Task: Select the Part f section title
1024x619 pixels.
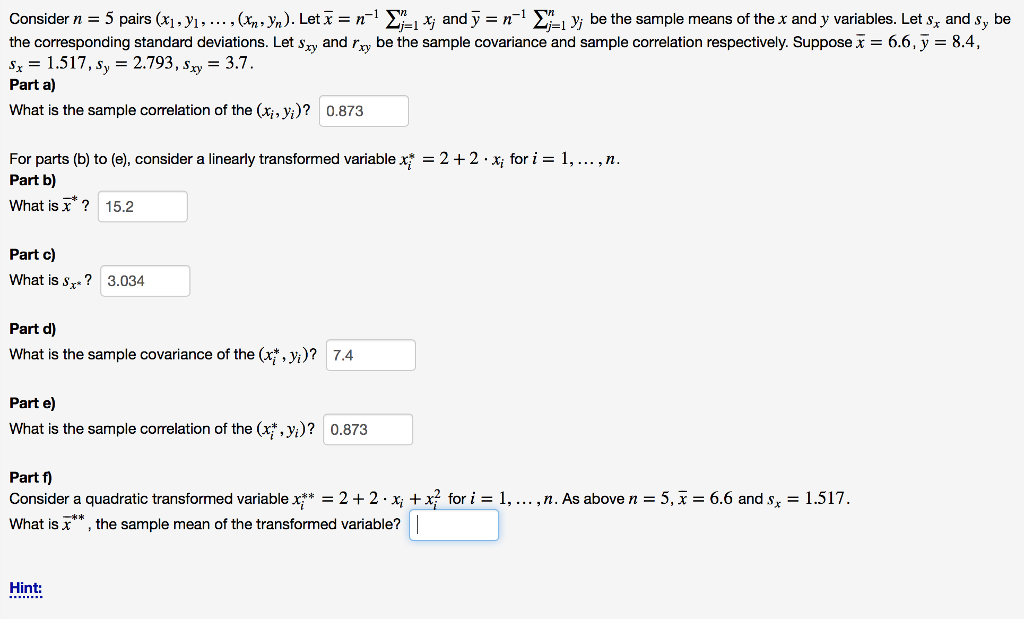Action: point(30,477)
